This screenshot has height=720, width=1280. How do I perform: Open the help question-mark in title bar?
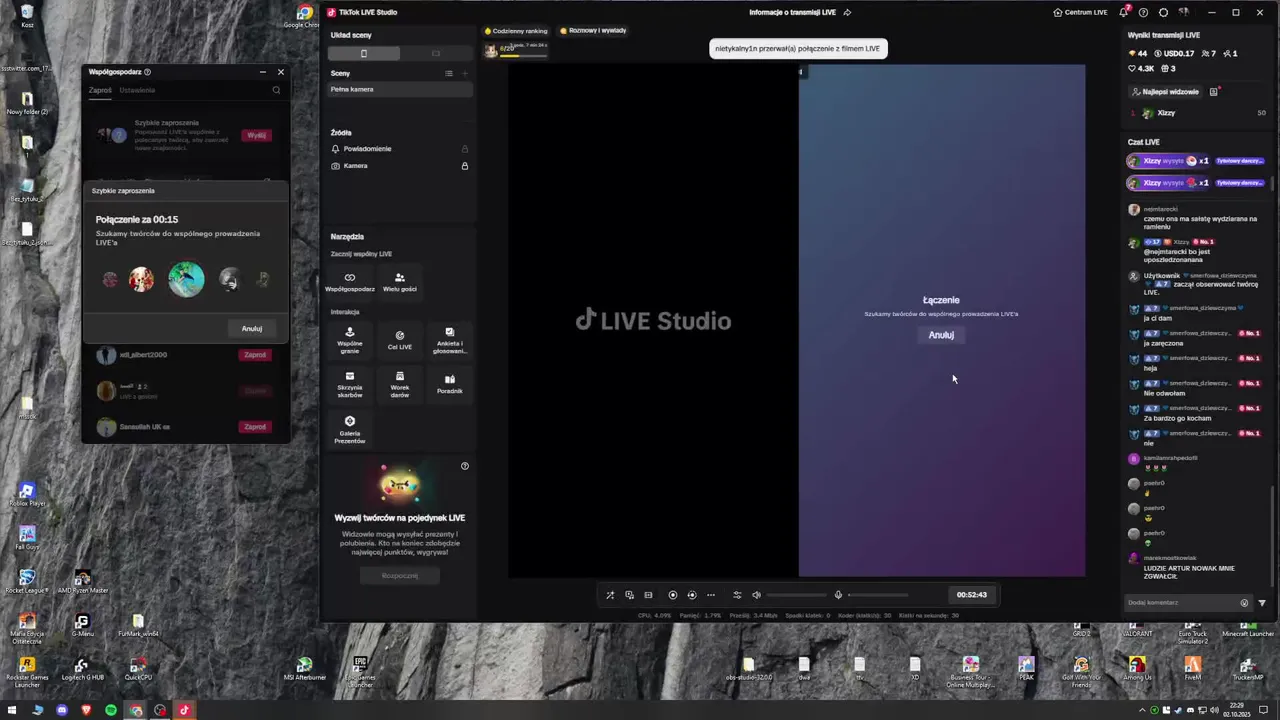[1144, 12]
